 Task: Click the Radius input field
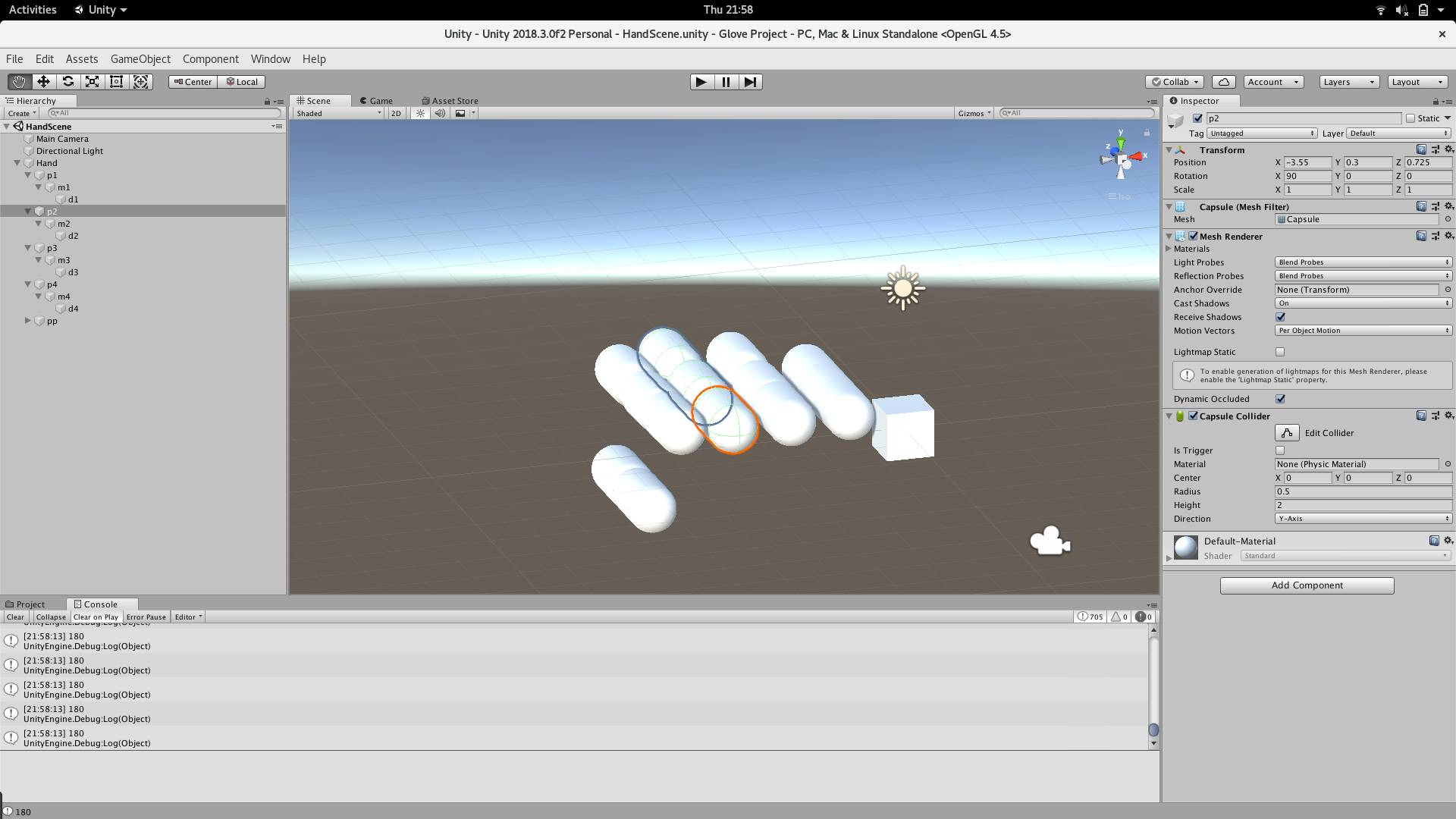coord(1363,491)
